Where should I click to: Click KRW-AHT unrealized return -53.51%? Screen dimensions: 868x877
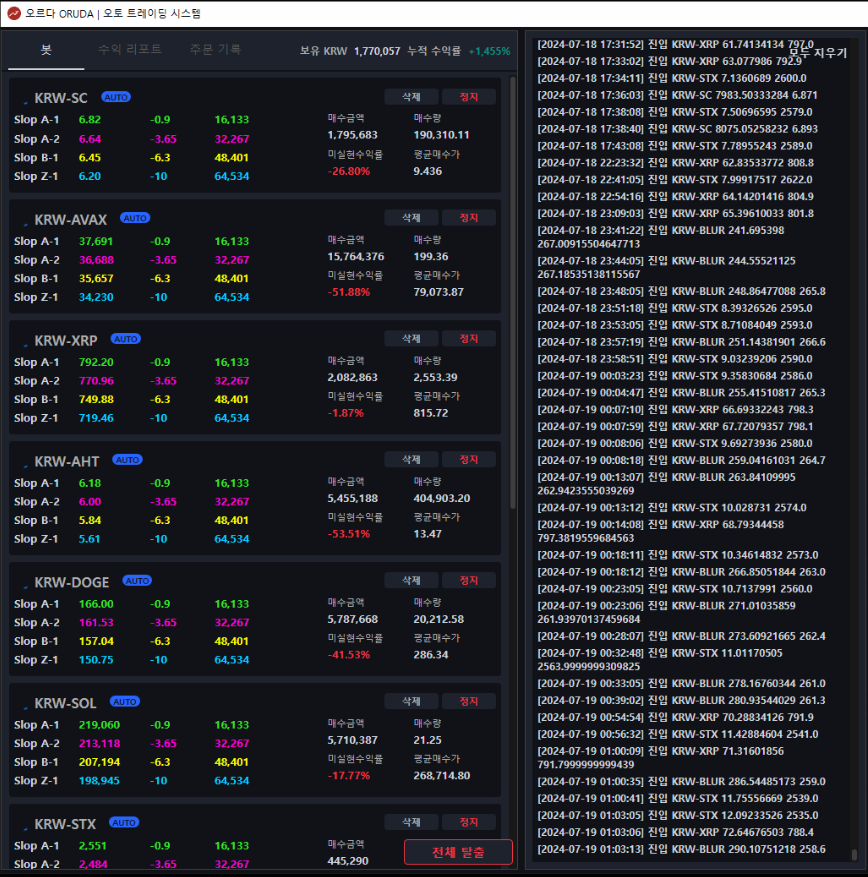point(349,534)
